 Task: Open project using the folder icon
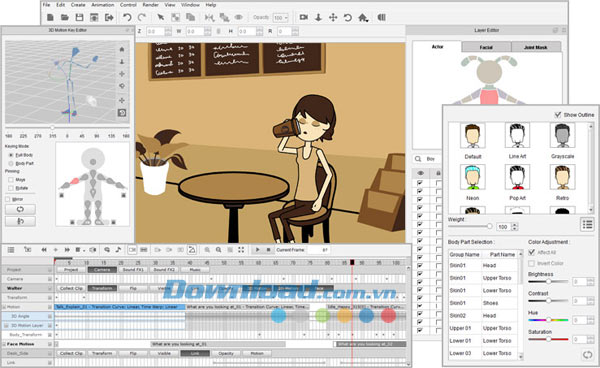pos(65,18)
